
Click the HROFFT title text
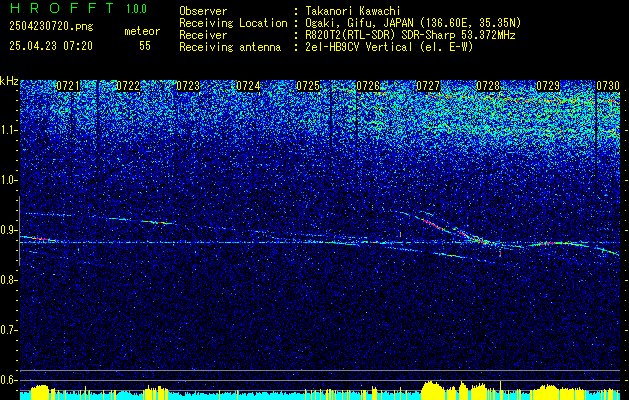point(62,8)
